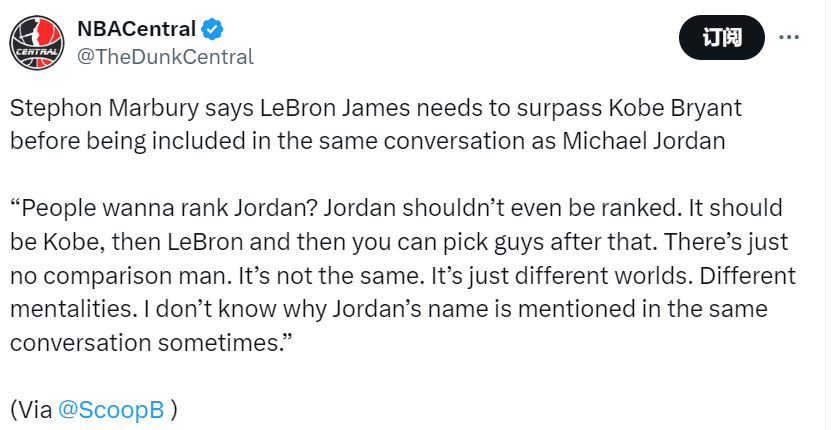Click "LeBron James" in the first line

[x=325, y=108]
